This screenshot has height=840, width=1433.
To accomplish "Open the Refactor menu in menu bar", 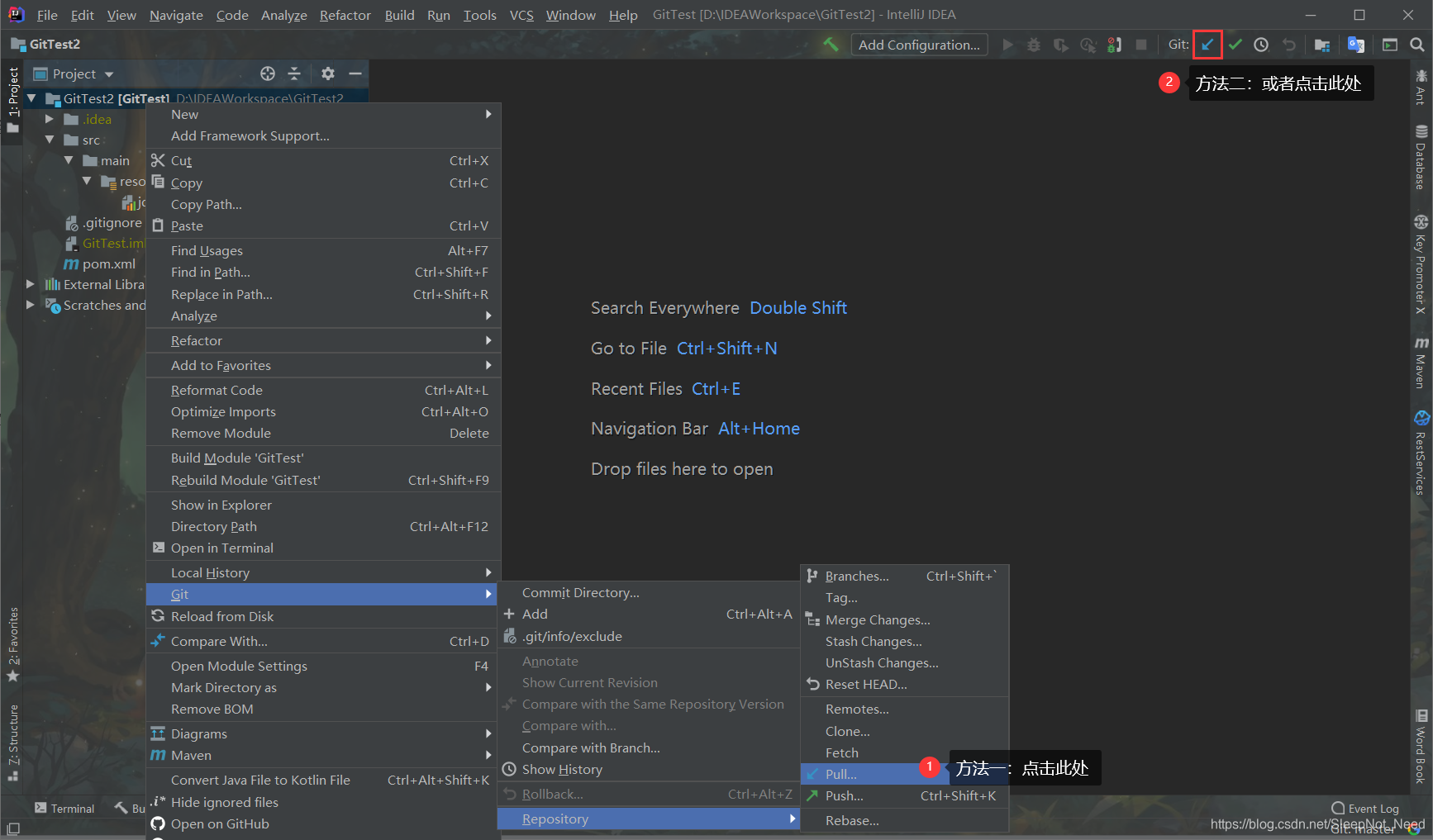I will pyautogui.click(x=345, y=15).
